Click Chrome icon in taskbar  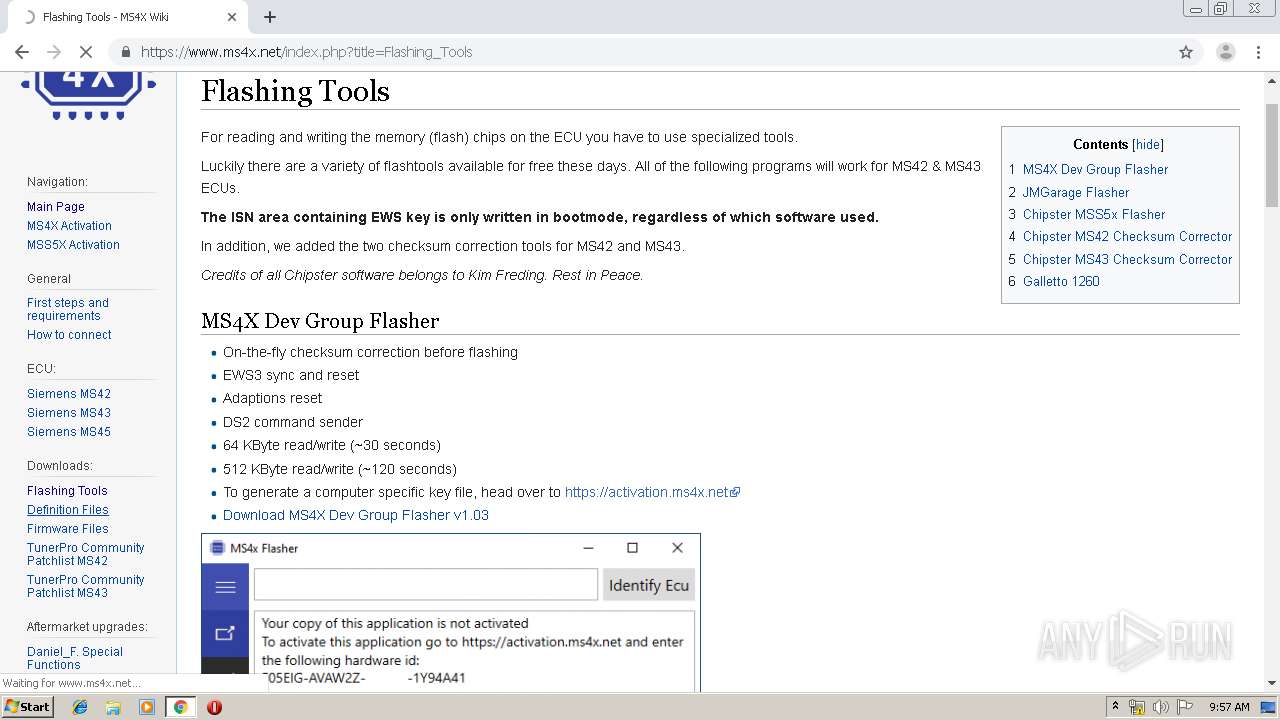[x=180, y=707]
